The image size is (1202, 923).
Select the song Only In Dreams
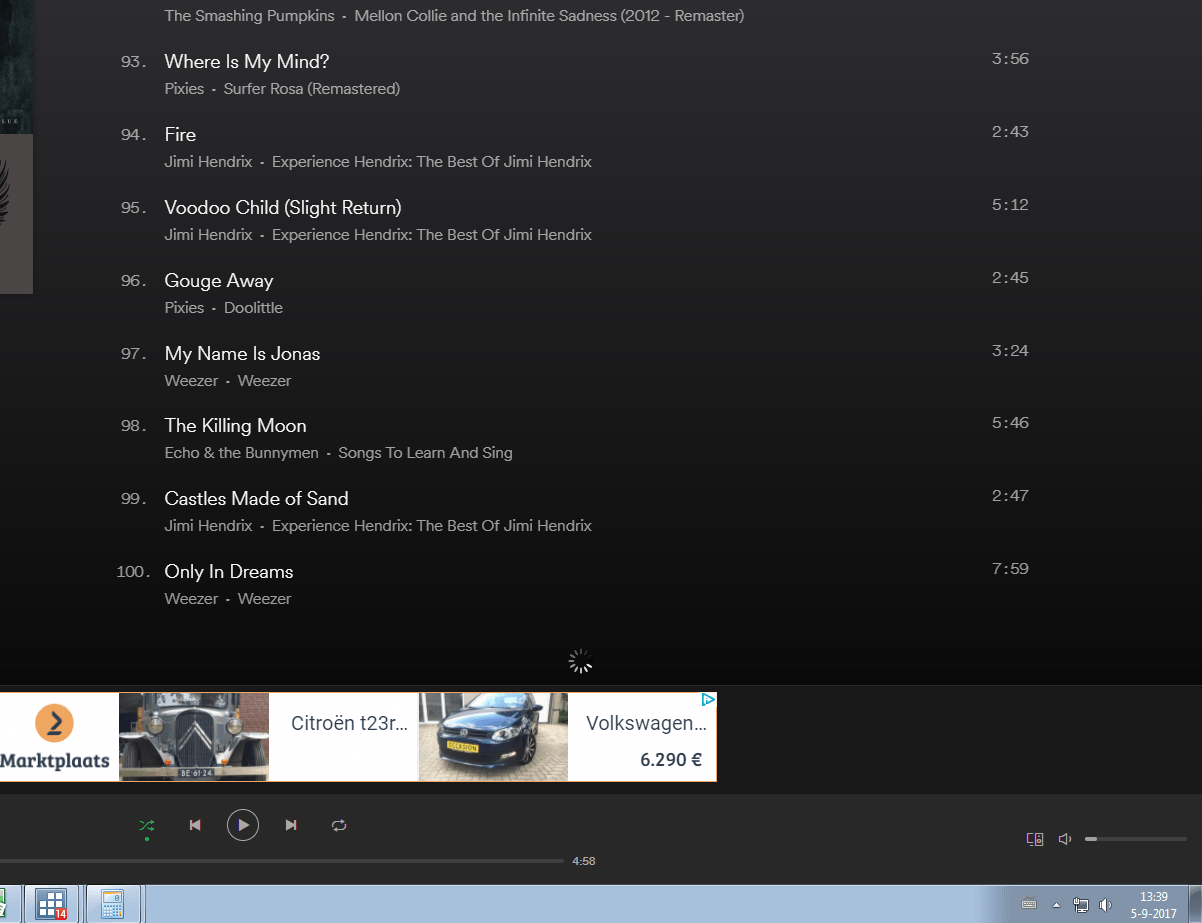click(229, 572)
